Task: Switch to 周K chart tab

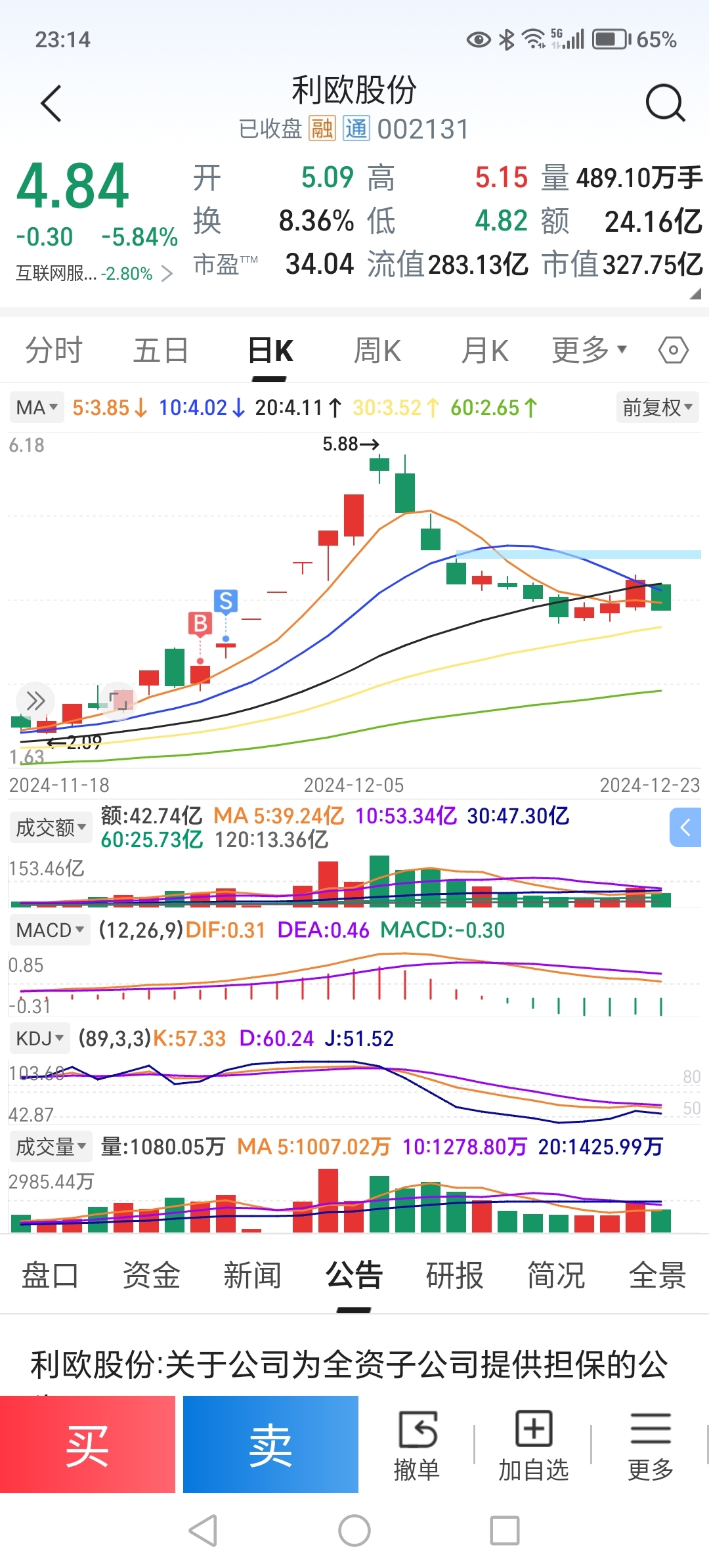Action: 377,350
